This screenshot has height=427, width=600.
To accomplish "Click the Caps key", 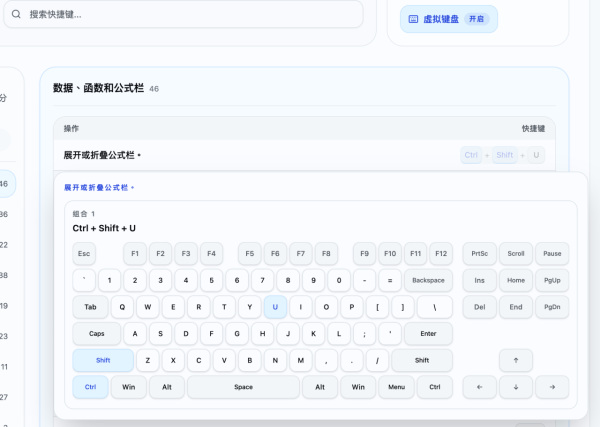I will tap(96, 334).
